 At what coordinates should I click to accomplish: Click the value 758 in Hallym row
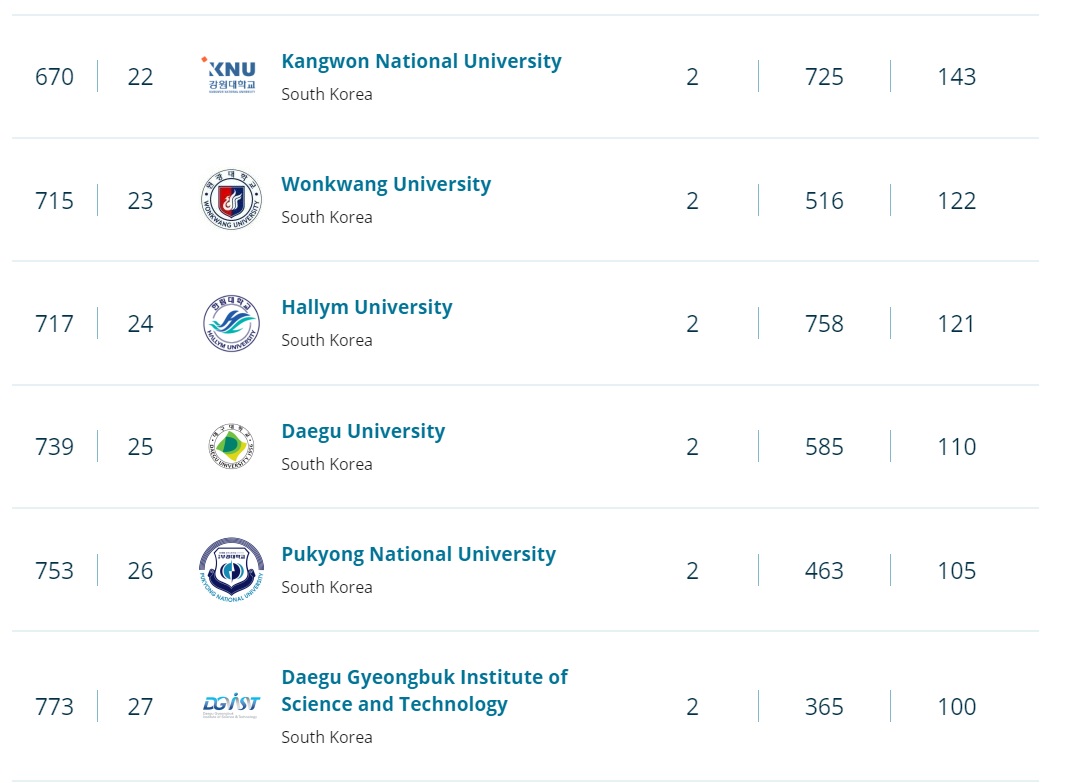tap(824, 324)
